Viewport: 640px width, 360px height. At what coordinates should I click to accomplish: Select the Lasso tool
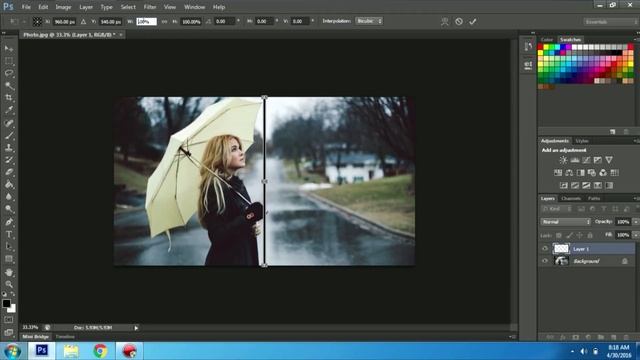[9, 73]
